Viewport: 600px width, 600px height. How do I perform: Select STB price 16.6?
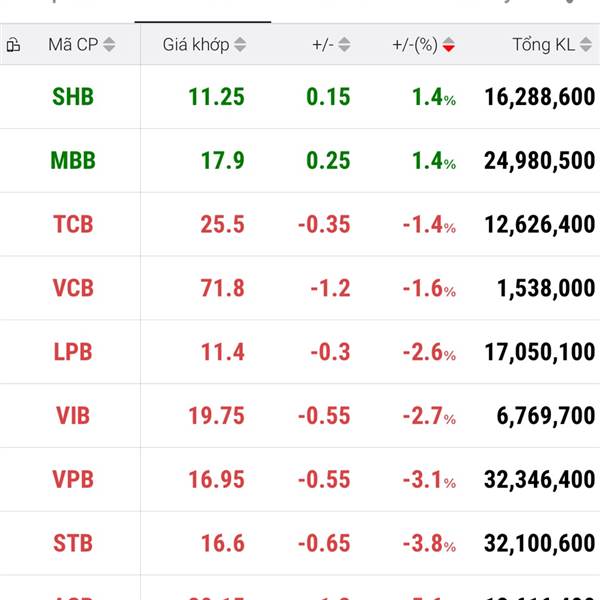pos(223,543)
